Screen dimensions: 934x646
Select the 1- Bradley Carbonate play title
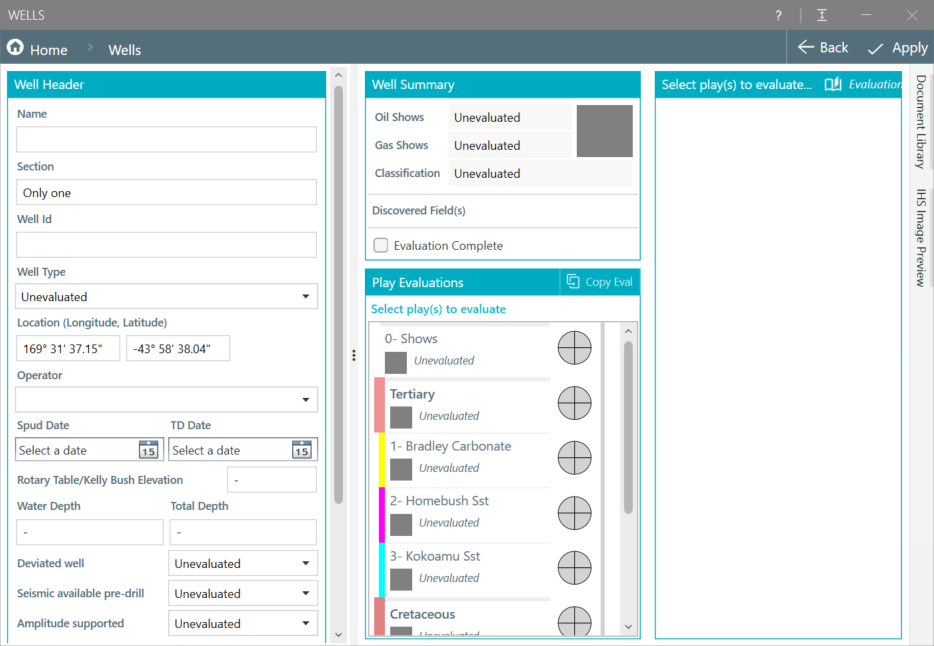click(450, 446)
